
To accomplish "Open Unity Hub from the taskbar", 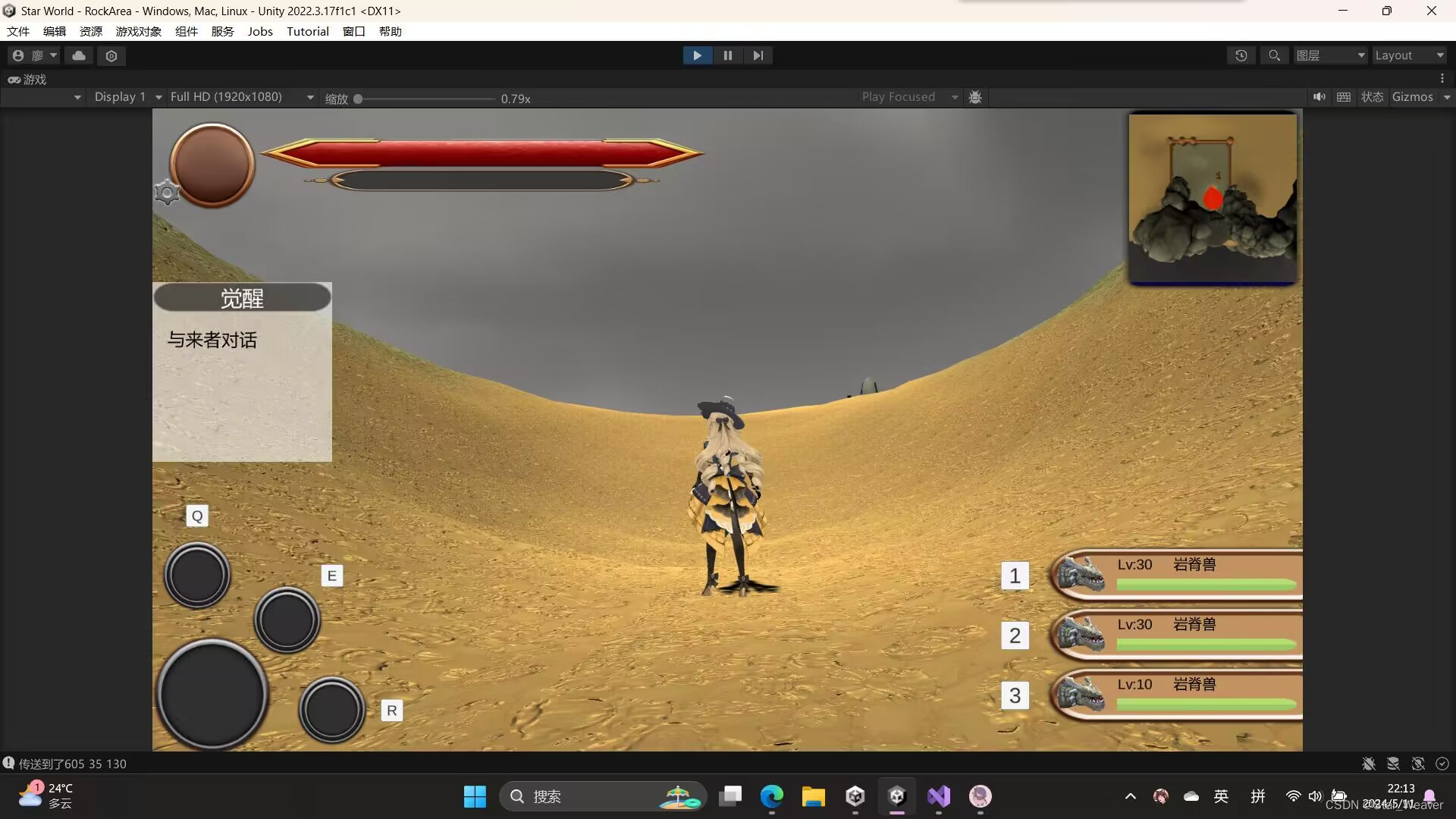I will 855,796.
